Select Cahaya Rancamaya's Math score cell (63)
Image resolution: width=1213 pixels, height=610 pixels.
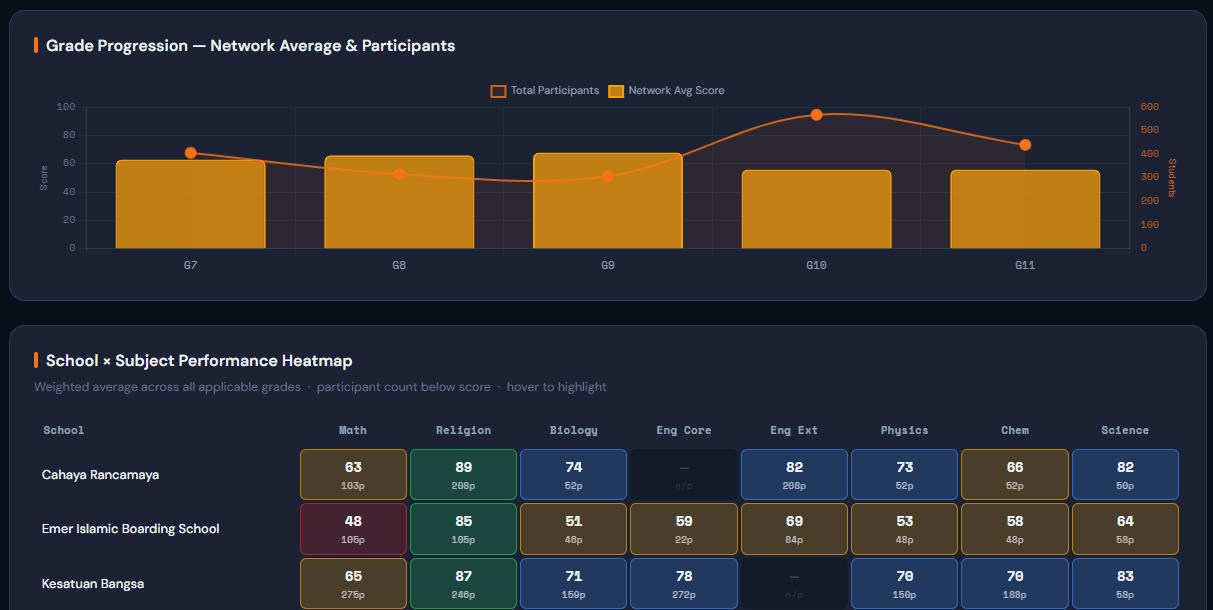coord(352,474)
